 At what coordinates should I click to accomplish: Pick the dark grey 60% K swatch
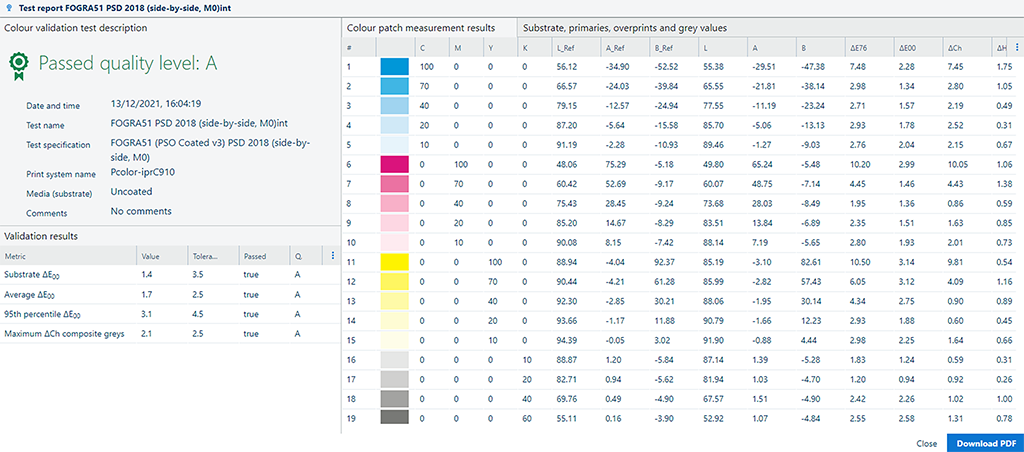point(395,419)
